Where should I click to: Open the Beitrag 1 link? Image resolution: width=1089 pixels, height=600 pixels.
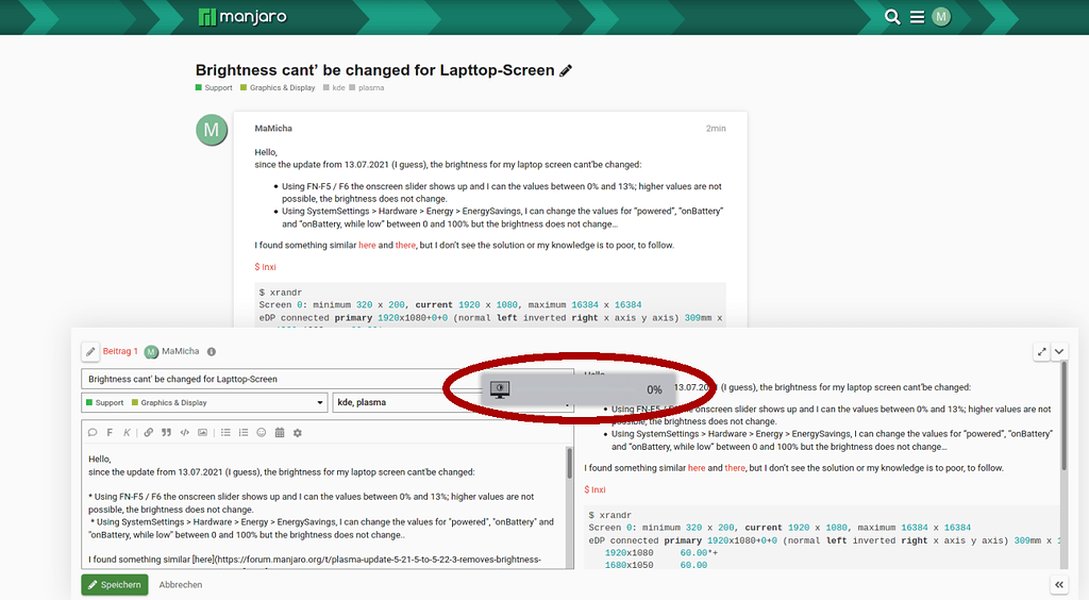tap(120, 351)
